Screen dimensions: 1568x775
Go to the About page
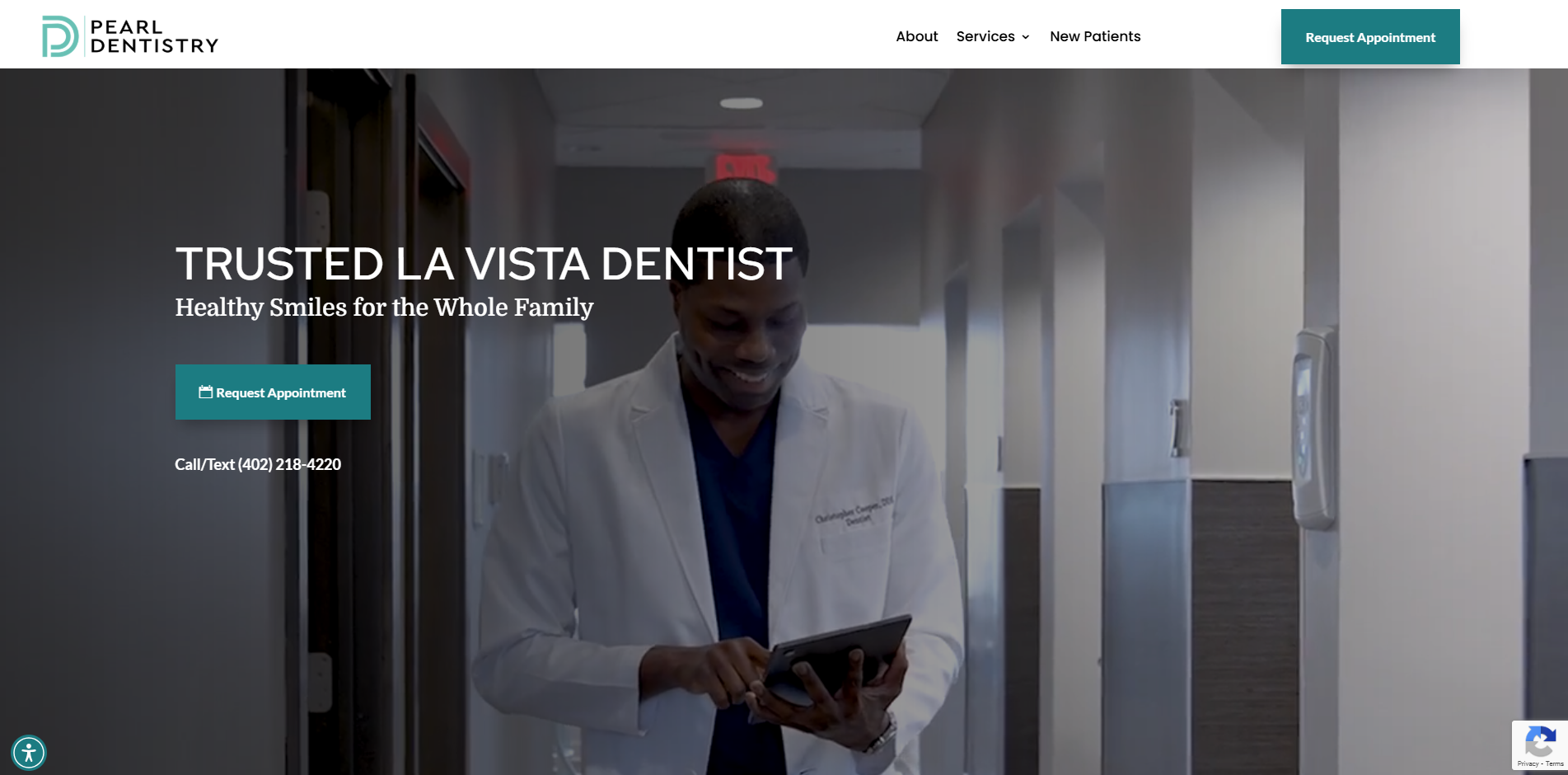point(917,36)
